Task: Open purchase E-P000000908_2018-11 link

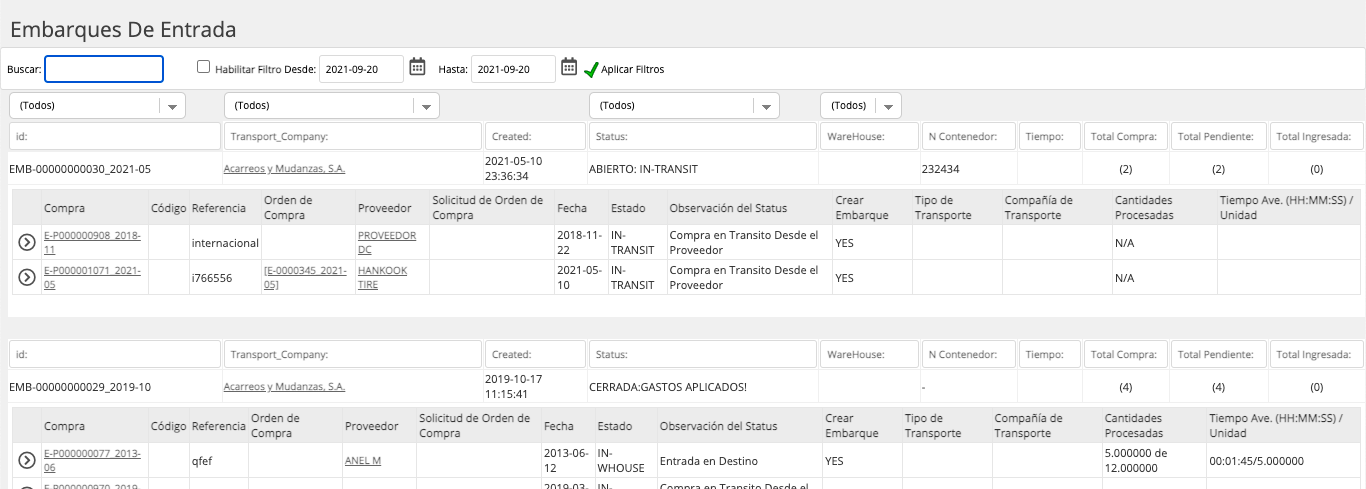Action: coord(93,242)
